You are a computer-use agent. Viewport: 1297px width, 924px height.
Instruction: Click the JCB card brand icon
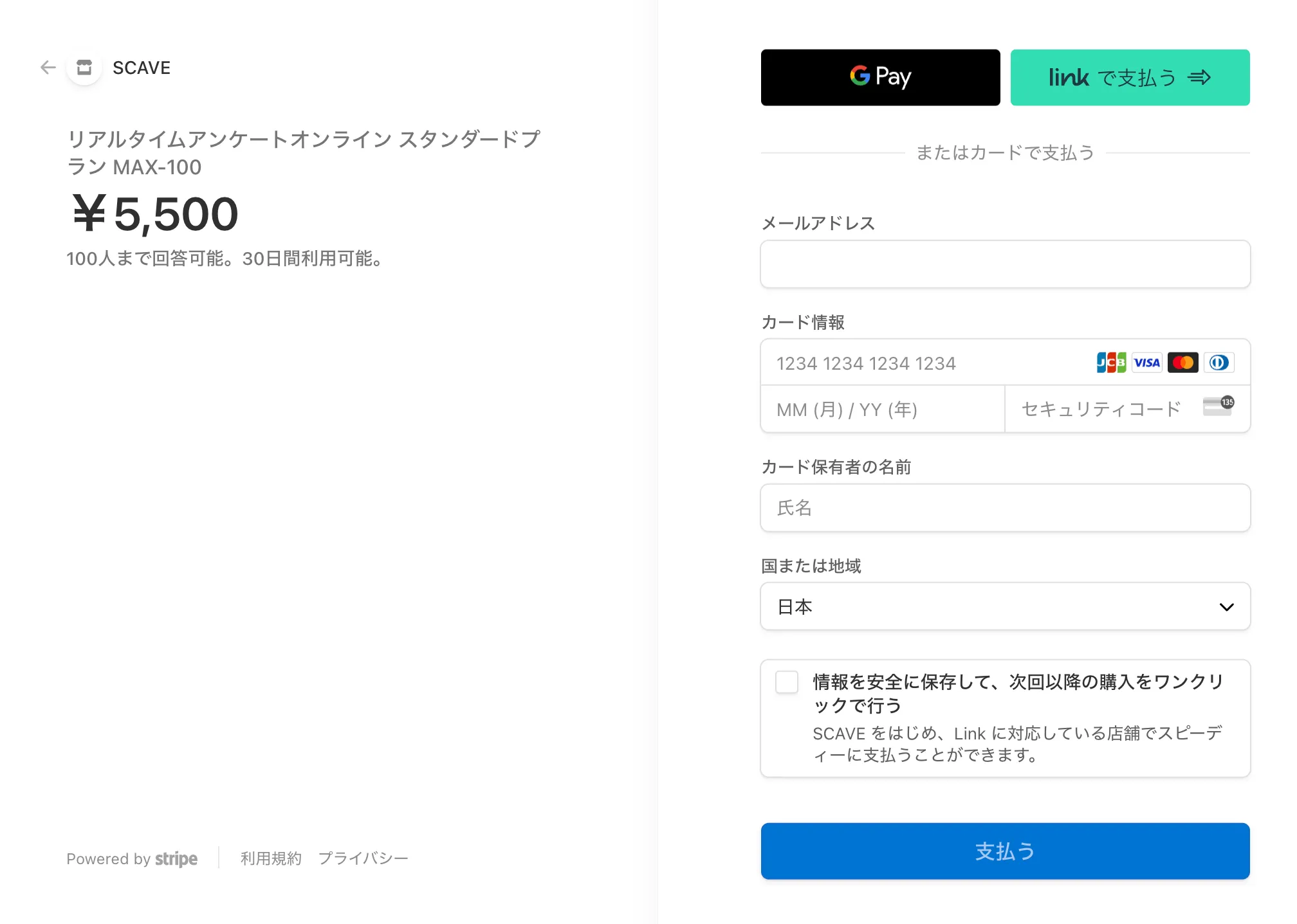pyautogui.click(x=1110, y=362)
